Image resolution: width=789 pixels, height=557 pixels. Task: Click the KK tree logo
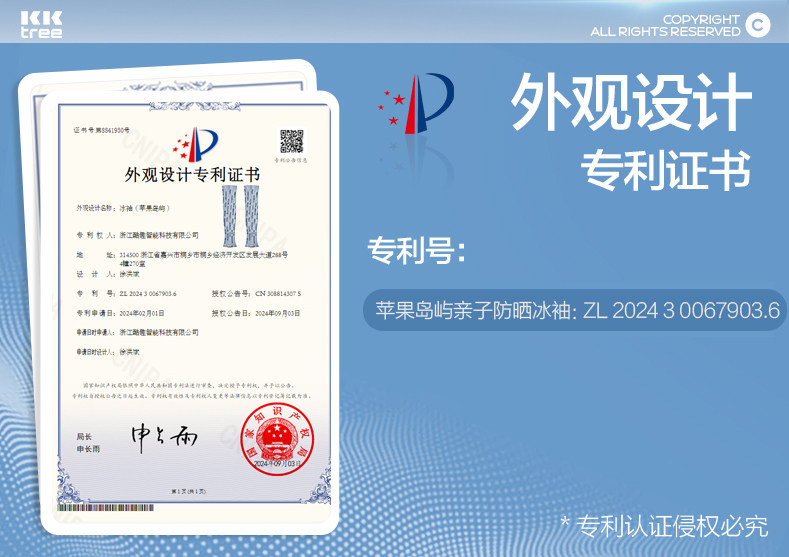pos(41,25)
